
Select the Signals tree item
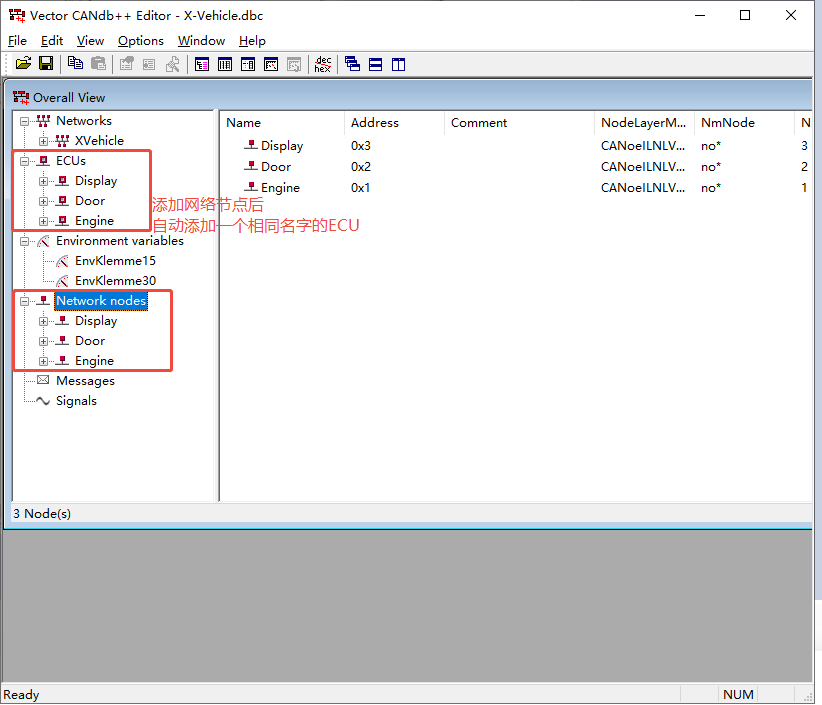coord(77,400)
